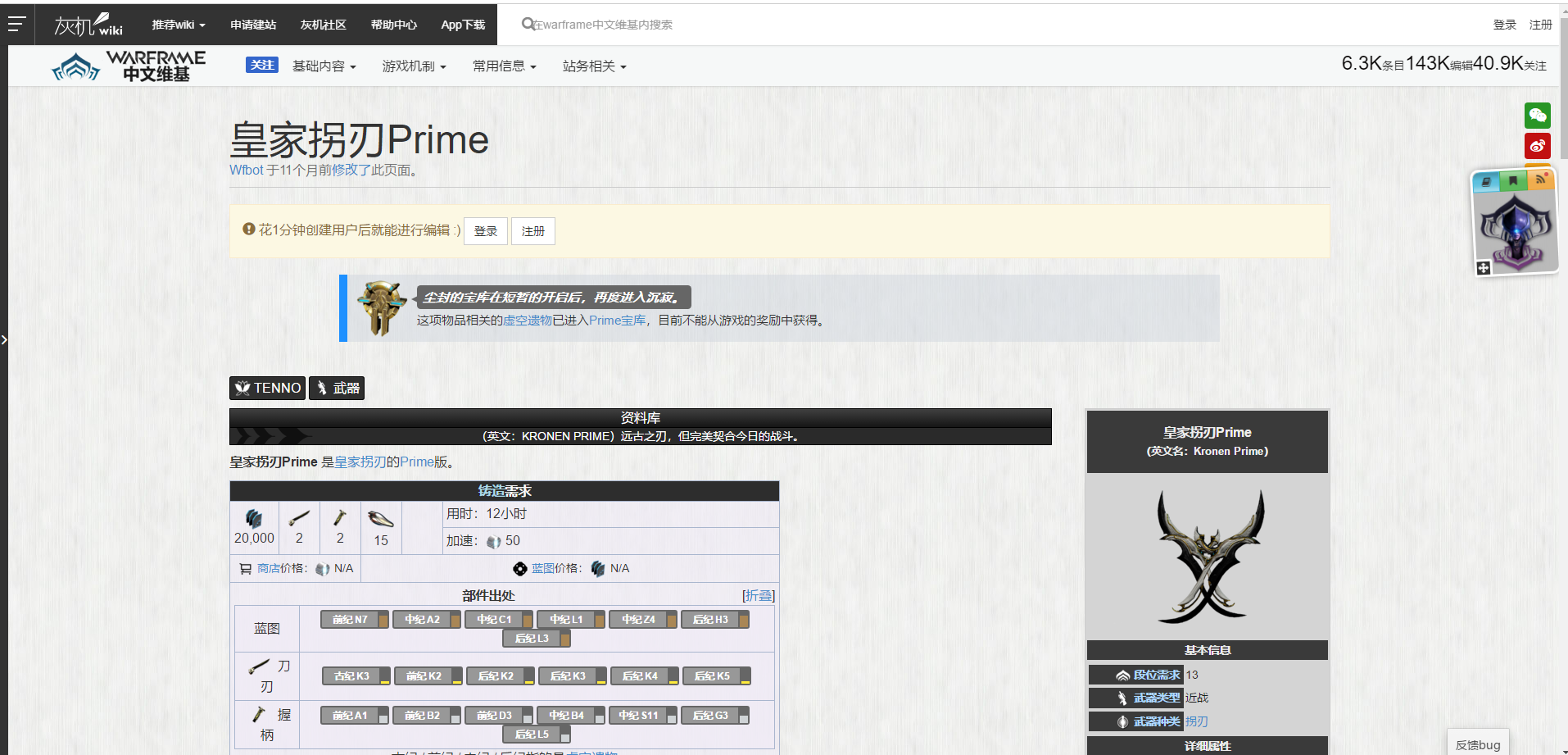Collapse 部件出处 section via 折叠 link
Viewport: 1568px width, 755px height.
(759, 596)
